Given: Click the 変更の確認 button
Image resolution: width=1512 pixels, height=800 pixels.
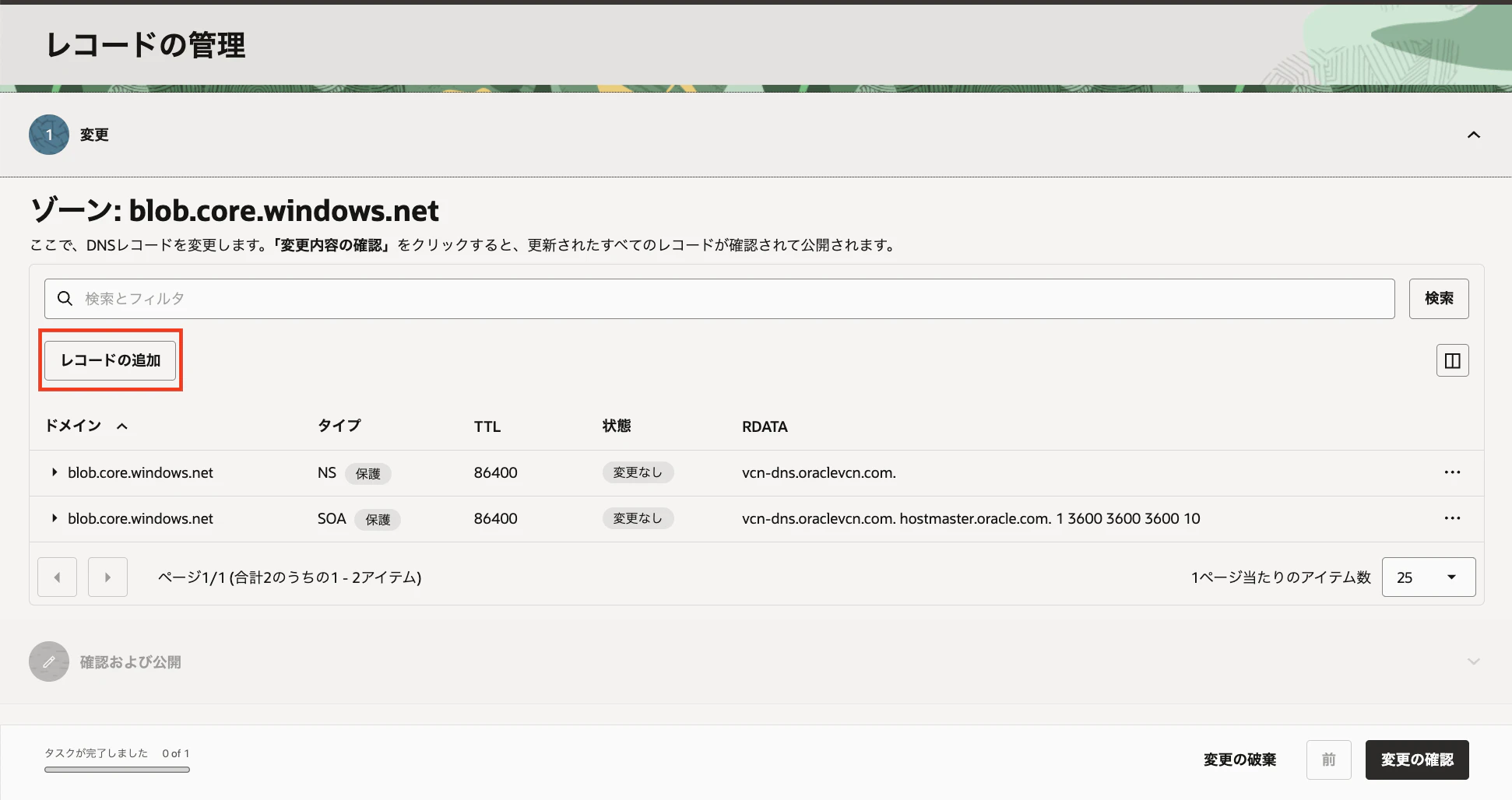Looking at the screenshot, I should [x=1417, y=760].
